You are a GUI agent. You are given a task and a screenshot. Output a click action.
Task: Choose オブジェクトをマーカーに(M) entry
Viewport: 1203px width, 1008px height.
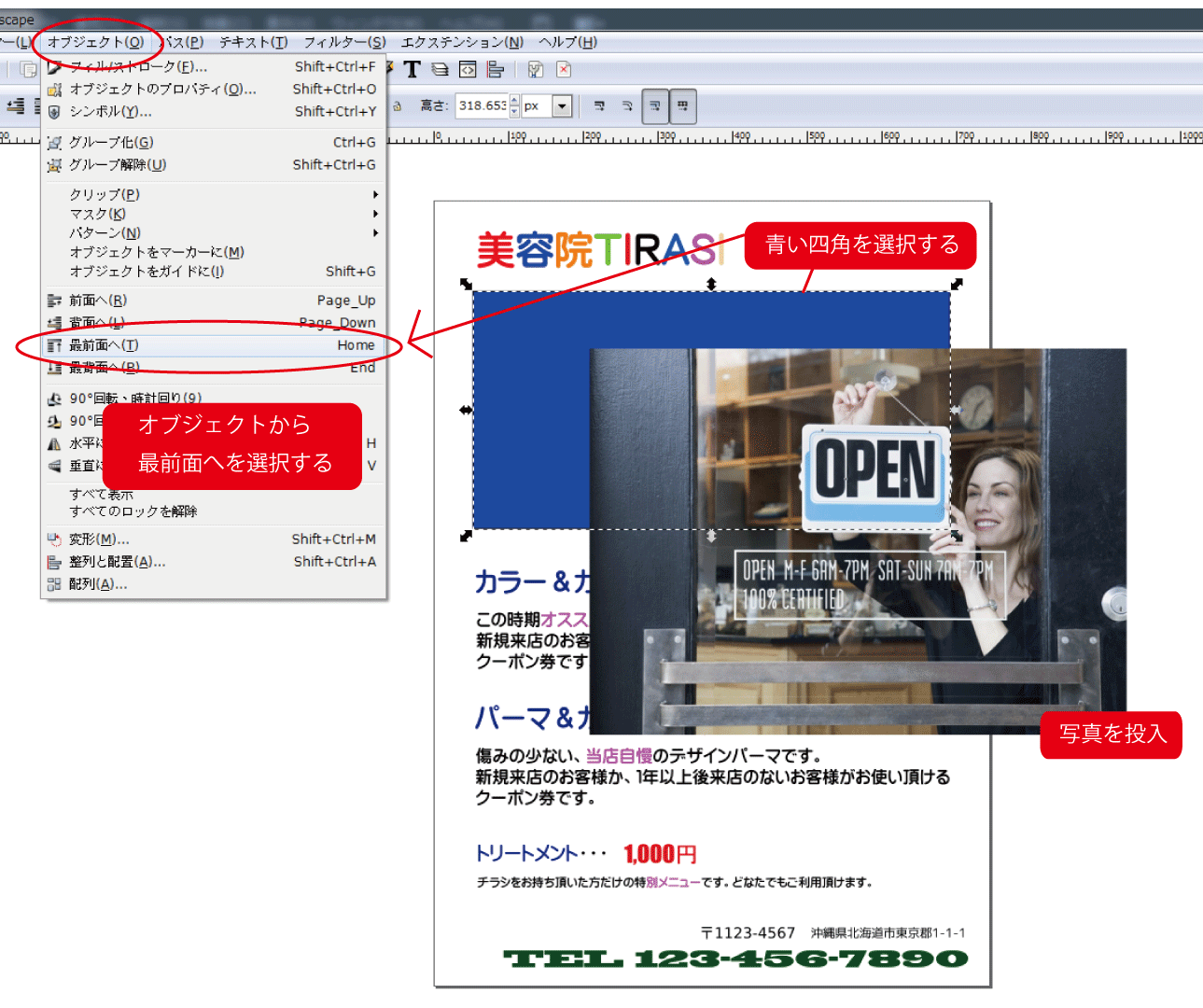click(x=214, y=252)
